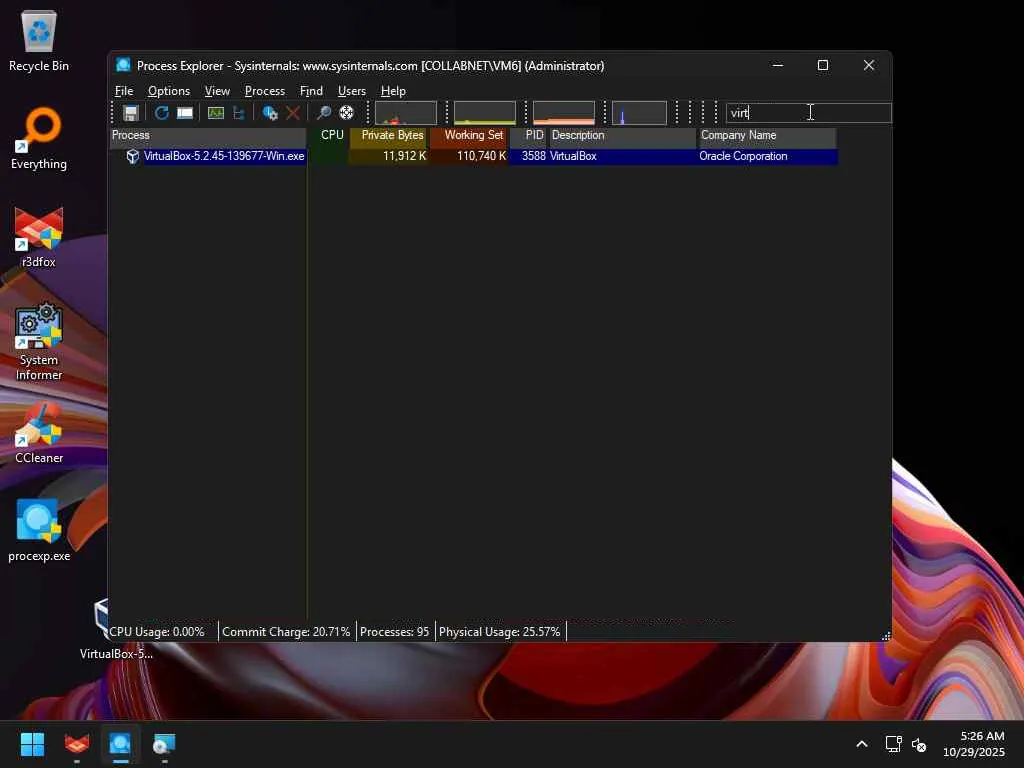Click the CPU usage history graph

[x=406, y=113]
